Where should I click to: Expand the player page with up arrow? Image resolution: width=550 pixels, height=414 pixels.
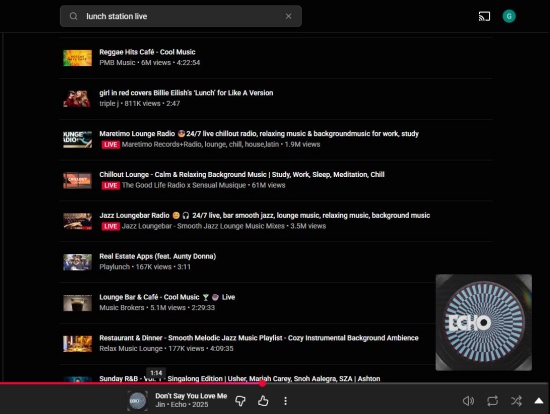coord(539,401)
